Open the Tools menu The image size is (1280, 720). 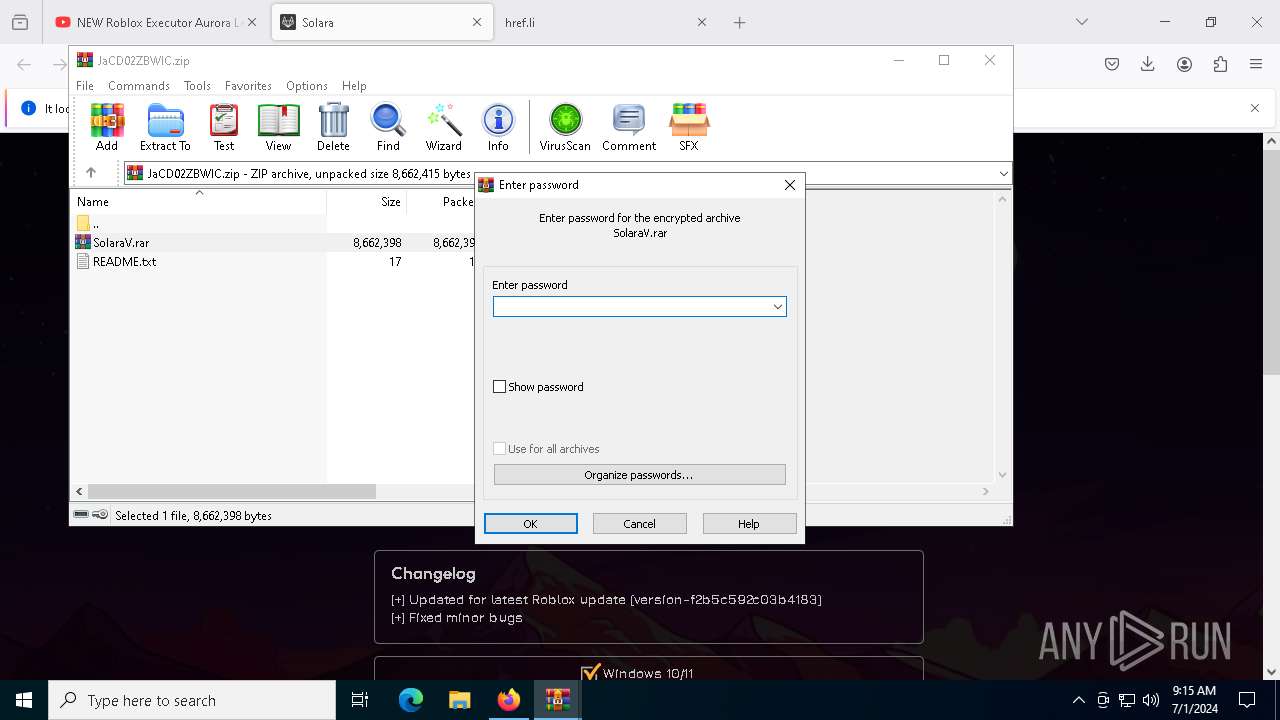[x=197, y=86]
